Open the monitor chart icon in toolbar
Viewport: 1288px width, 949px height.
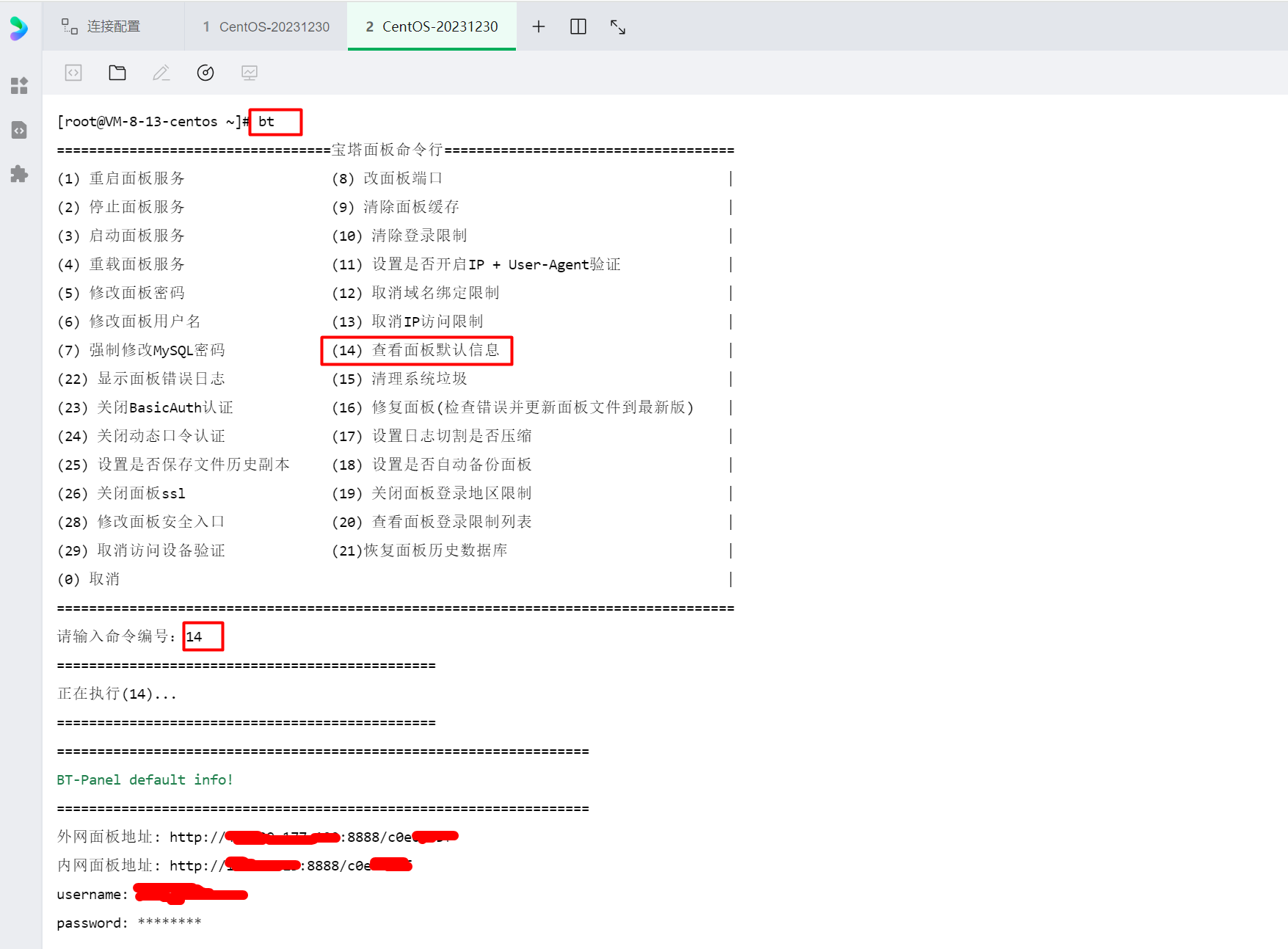250,73
